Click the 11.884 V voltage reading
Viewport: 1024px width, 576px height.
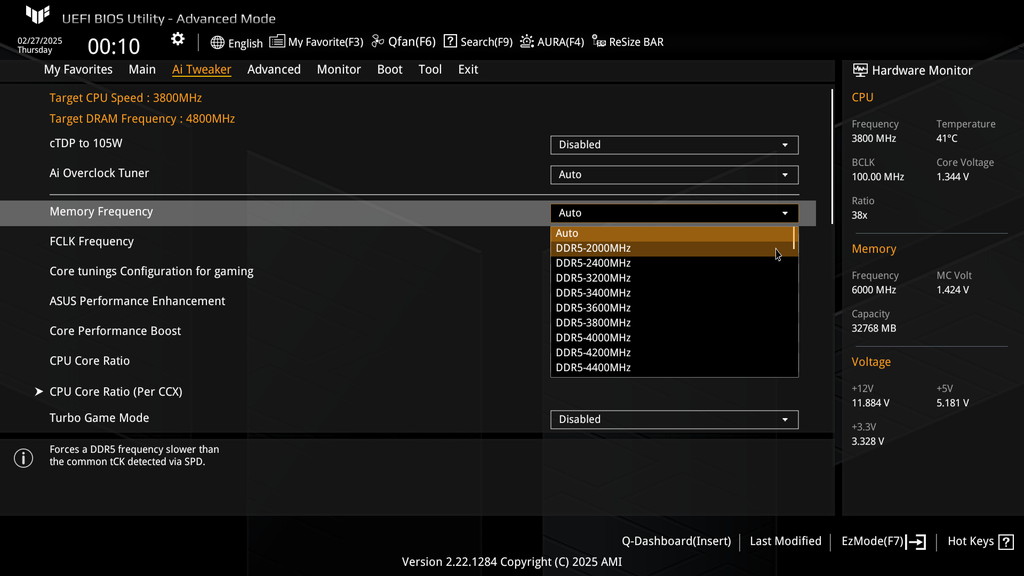click(871, 403)
